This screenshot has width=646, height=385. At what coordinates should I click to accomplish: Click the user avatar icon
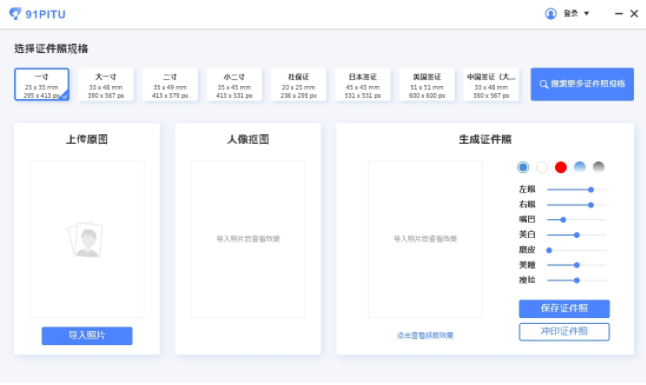551,14
